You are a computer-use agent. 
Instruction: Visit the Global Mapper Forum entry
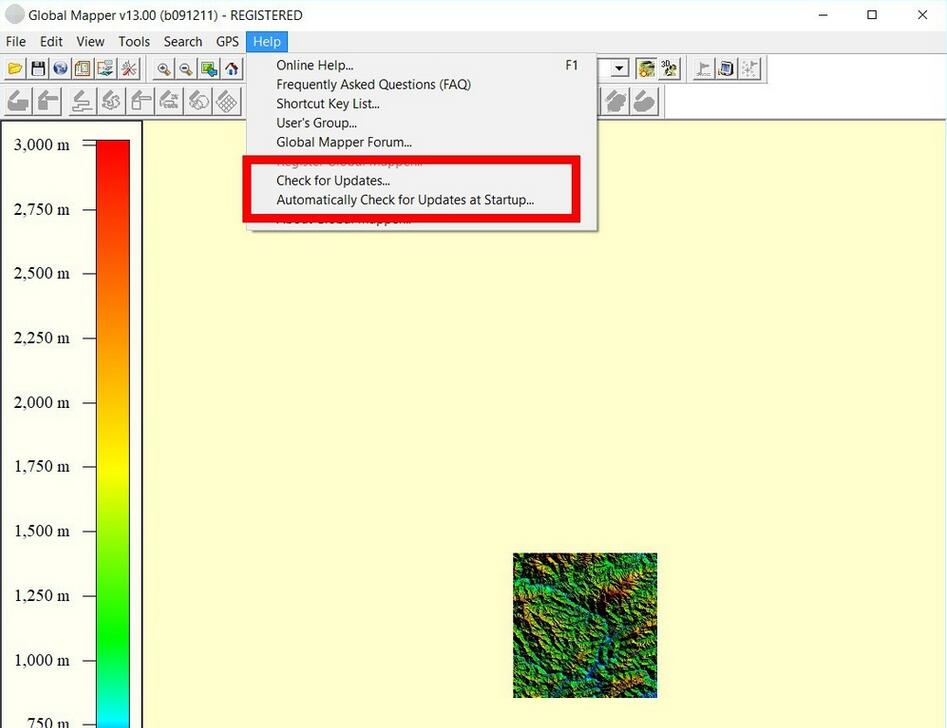pos(344,141)
